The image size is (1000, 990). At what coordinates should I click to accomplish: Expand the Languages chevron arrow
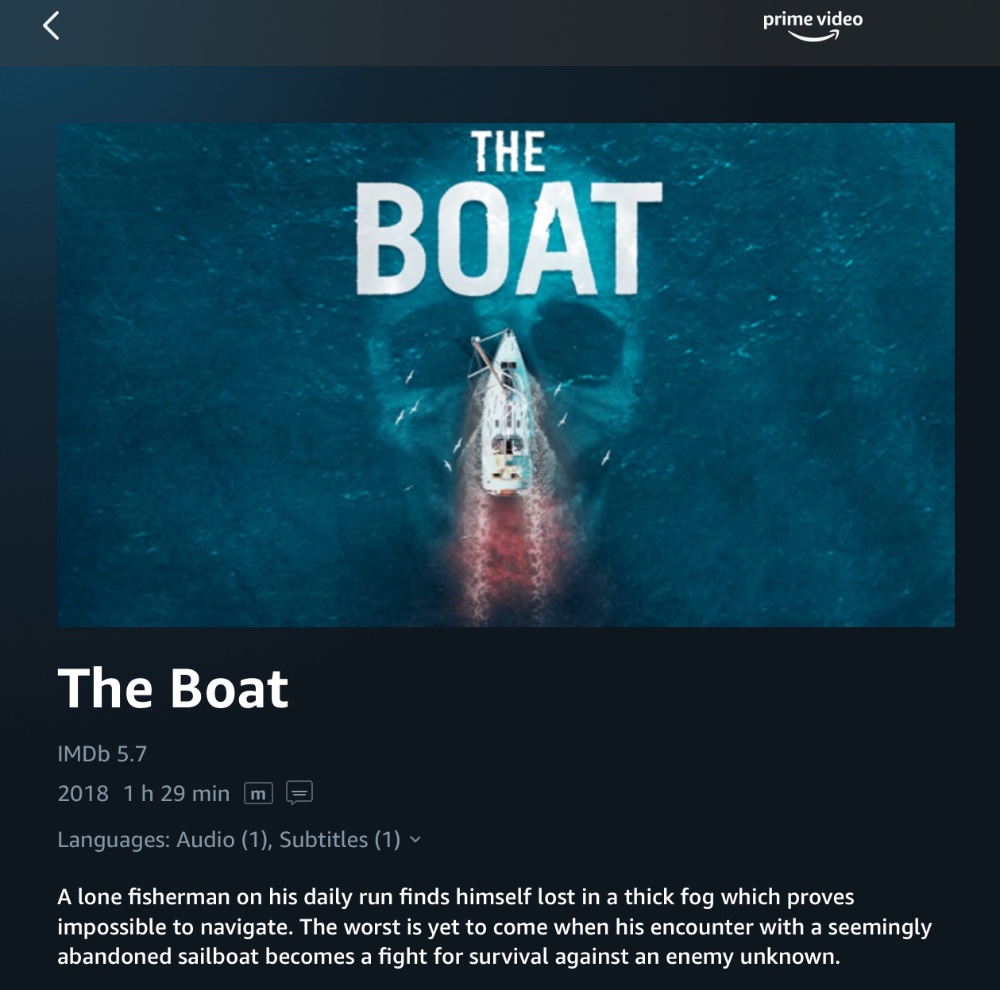click(415, 839)
